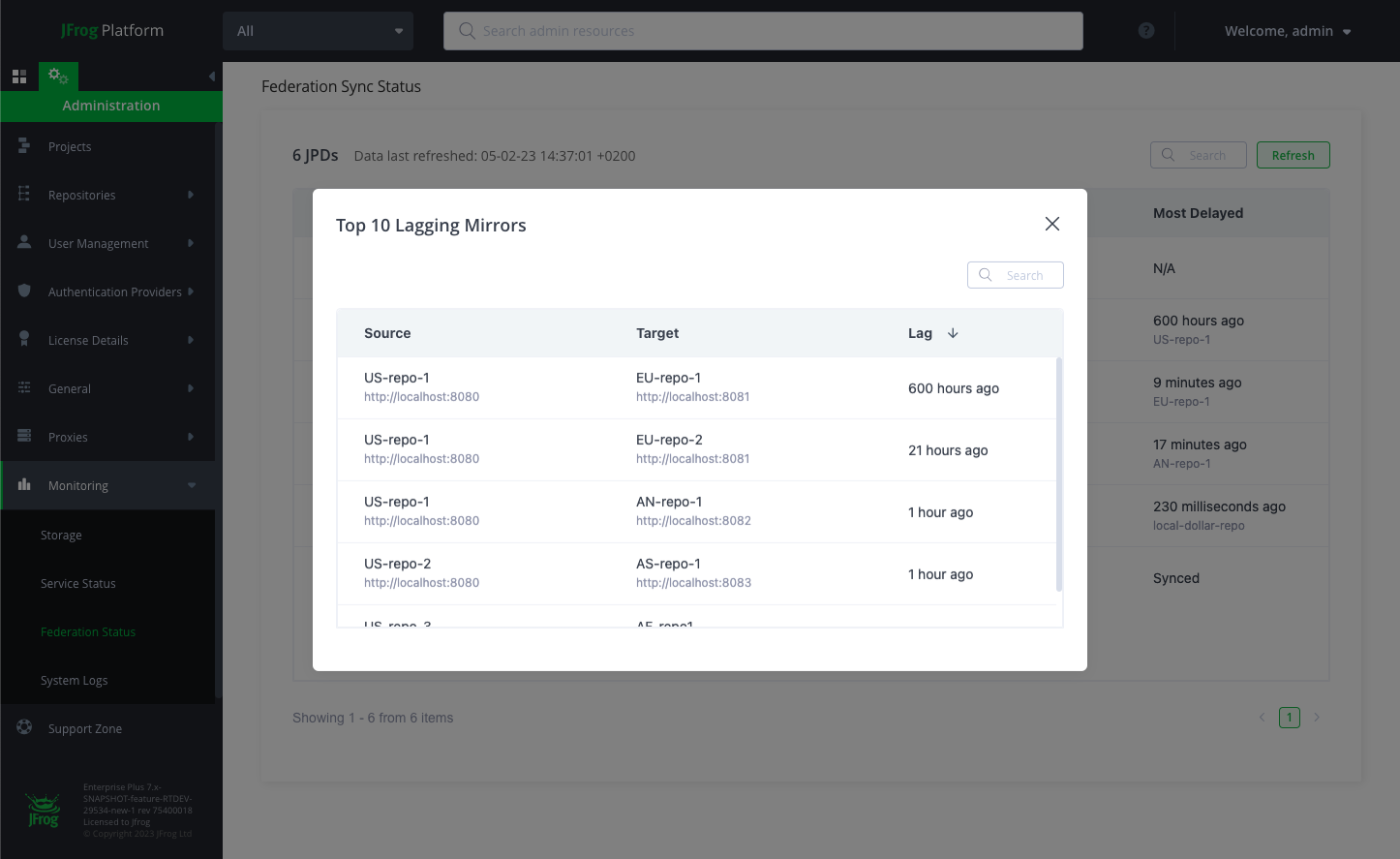Image resolution: width=1400 pixels, height=859 pixels.
Task: Expand the Authentication Providers submenu arrow
Action: [191, 291]
